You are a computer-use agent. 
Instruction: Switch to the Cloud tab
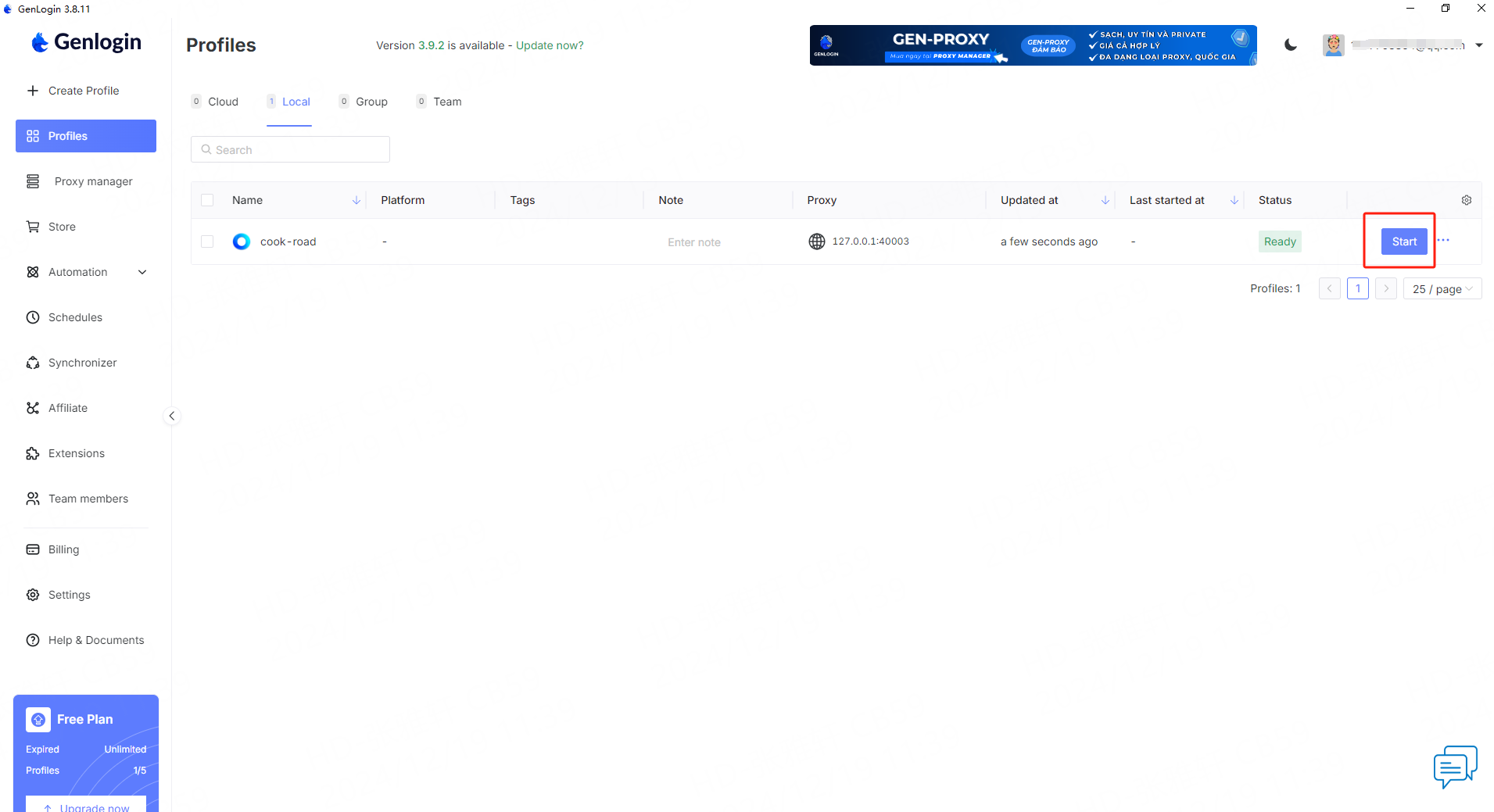click(x=222, y=102)
